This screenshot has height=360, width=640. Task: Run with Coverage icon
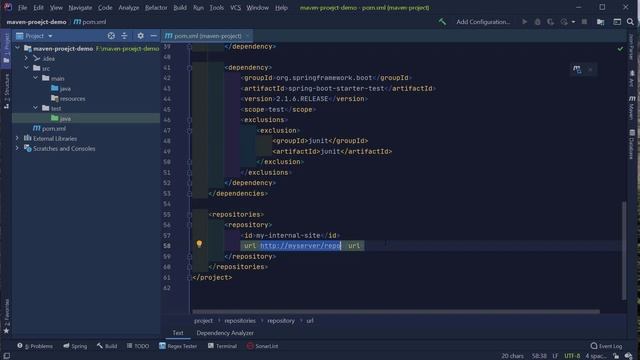(x=551, y=22)
